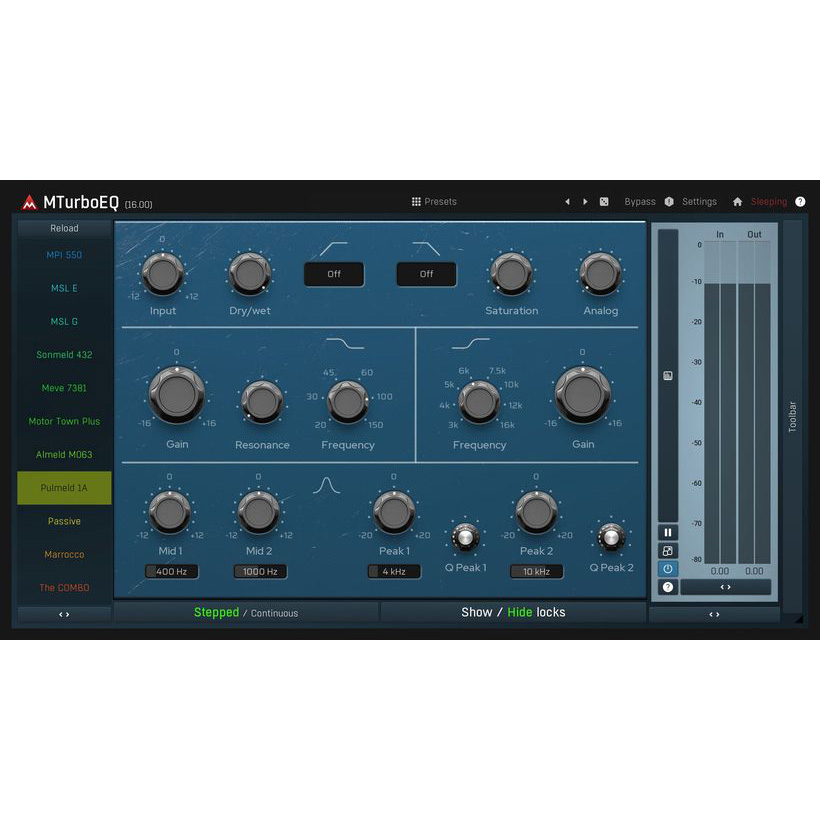Load next preset with right arrow
This screenshot has width=820, height=820.
tap(585, 202)
